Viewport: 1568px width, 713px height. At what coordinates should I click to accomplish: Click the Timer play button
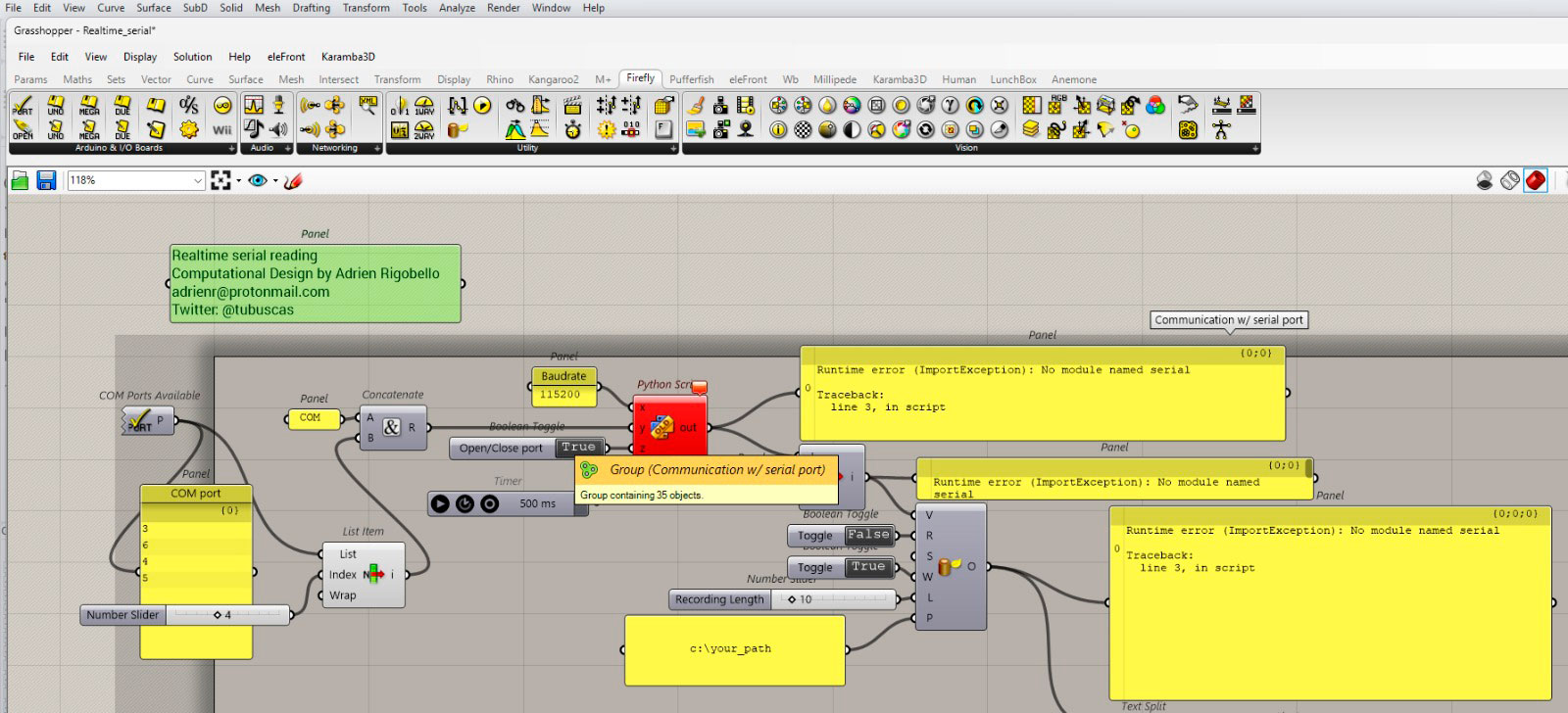(440, 503)
